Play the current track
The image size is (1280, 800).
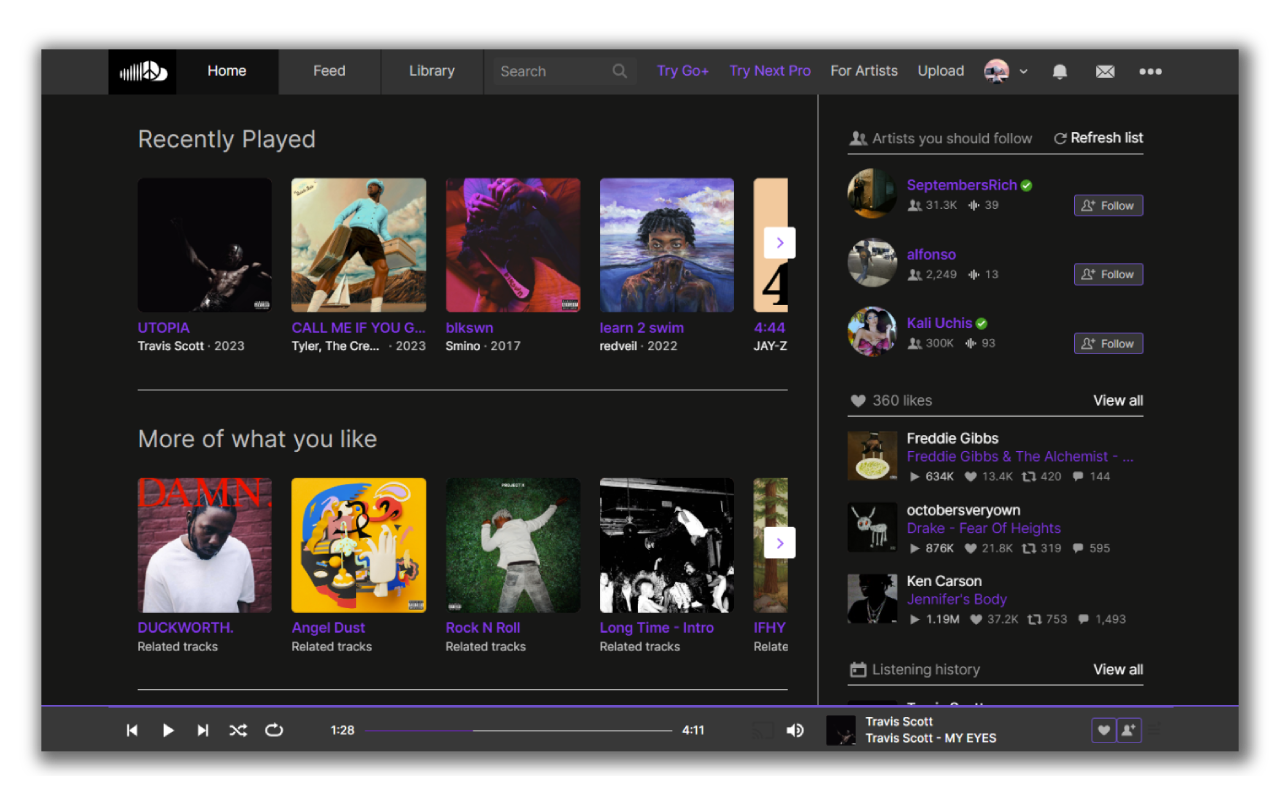pos(168,730)
